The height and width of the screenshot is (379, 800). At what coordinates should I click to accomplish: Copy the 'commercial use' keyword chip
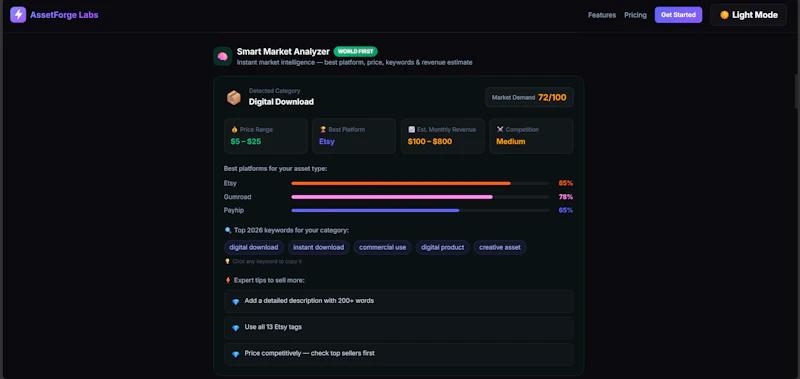(383, 247)
